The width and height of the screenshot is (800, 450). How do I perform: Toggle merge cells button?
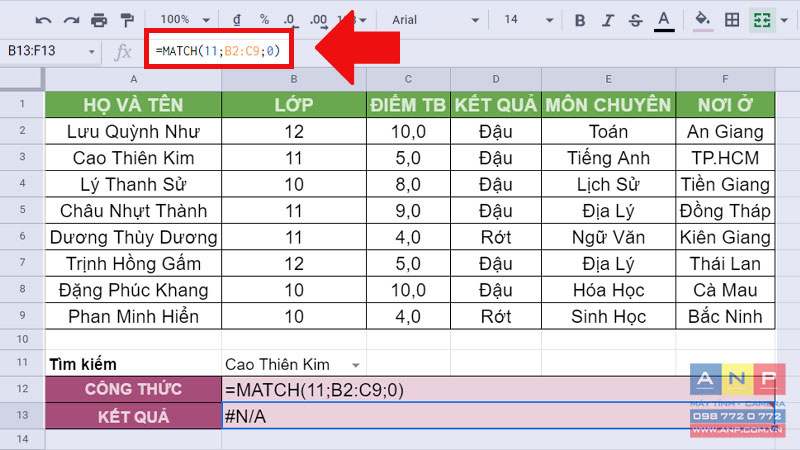coord(762,20)
